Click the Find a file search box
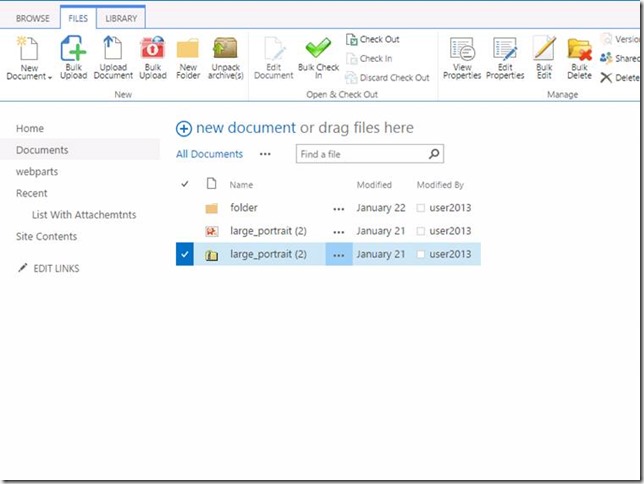 pos(360,154)
